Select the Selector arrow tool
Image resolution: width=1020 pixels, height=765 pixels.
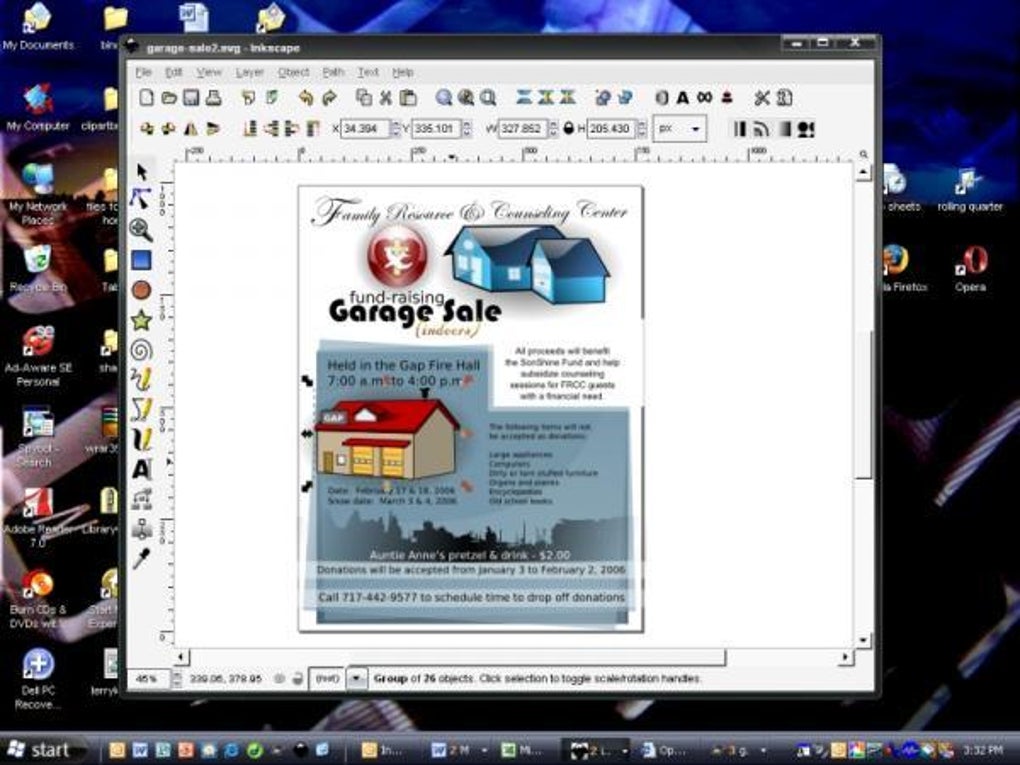[x=142, y=171]
